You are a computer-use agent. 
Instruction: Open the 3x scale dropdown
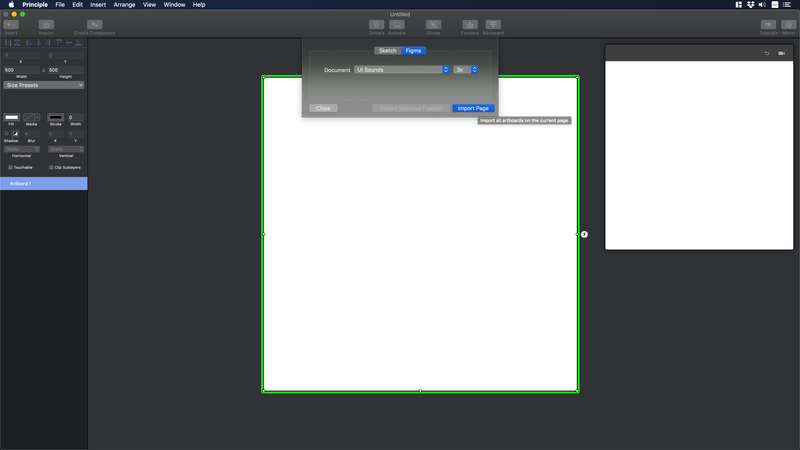[x=465, y=69]
